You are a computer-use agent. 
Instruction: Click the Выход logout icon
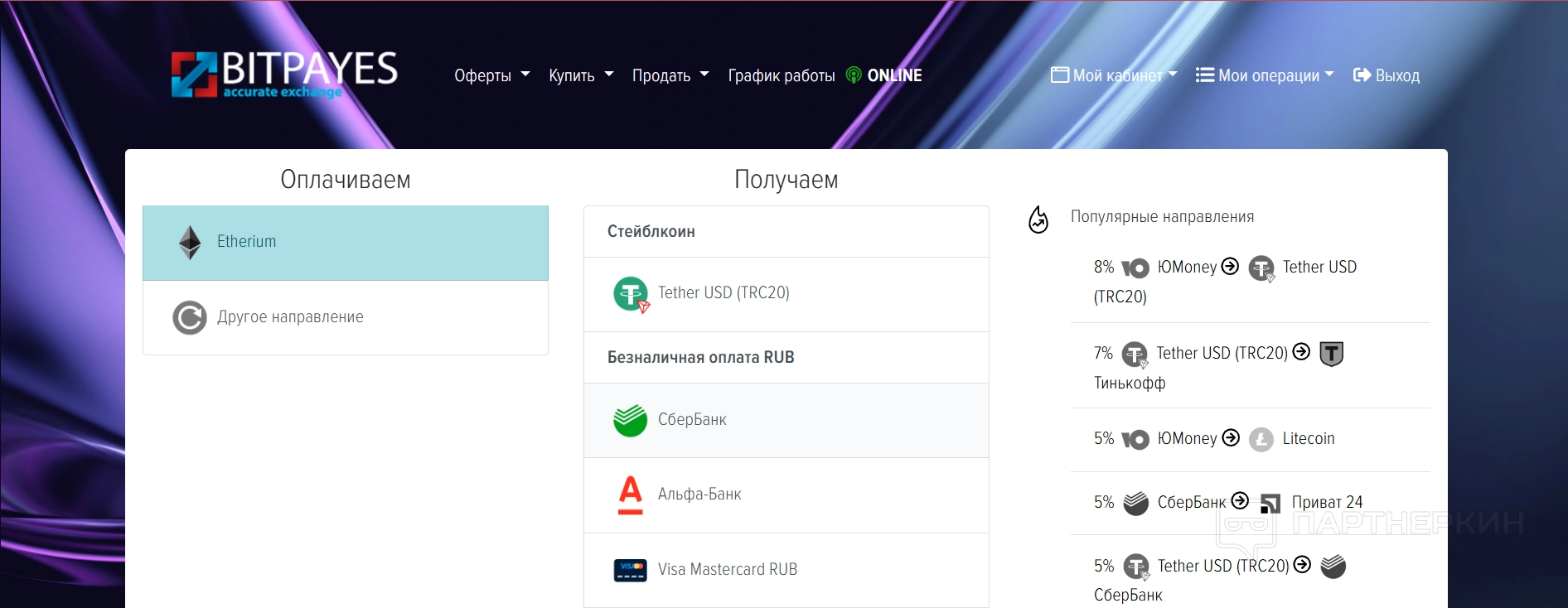(x=1362, y=75)
